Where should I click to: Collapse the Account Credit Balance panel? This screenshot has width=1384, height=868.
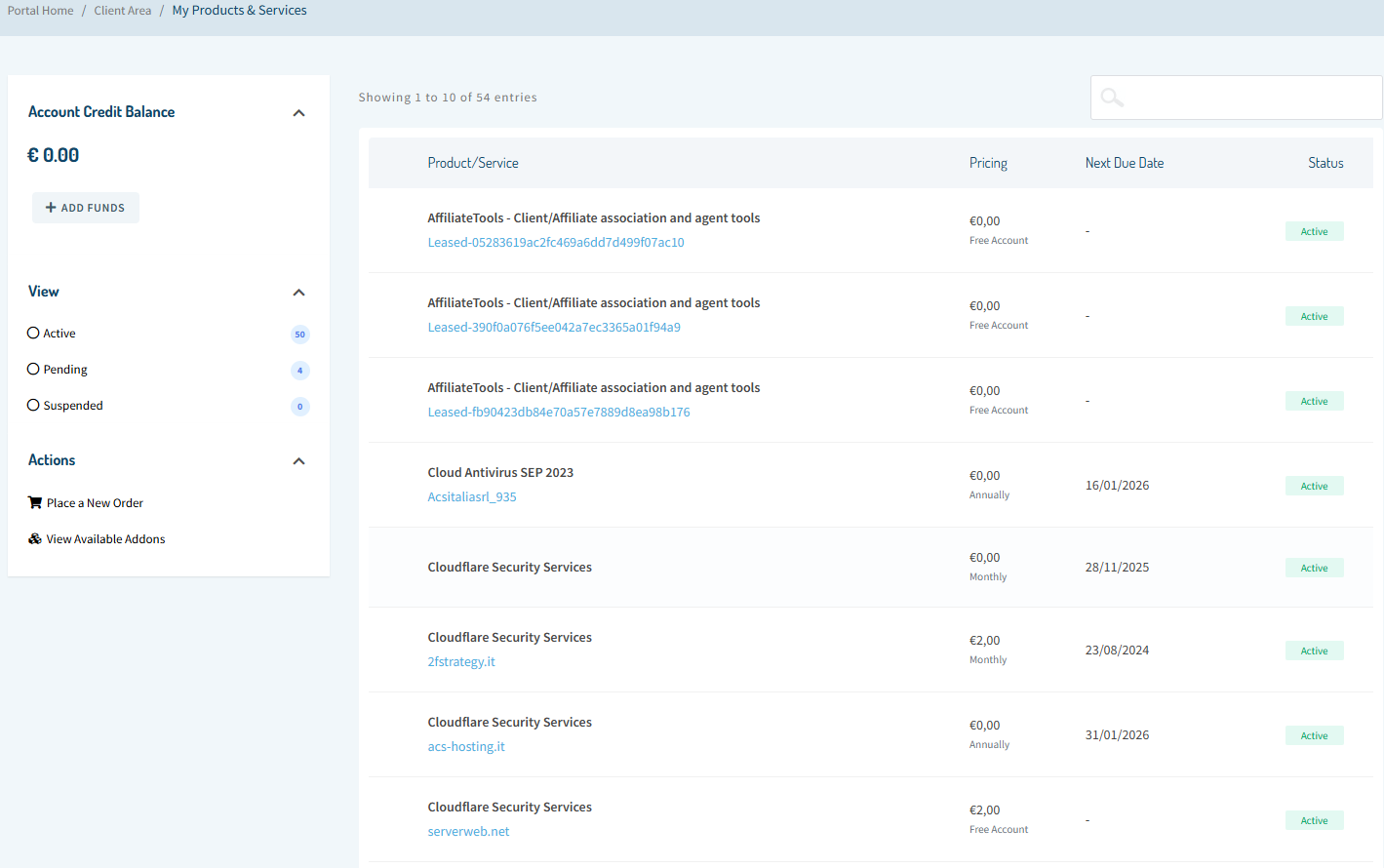tap(298, 113)
